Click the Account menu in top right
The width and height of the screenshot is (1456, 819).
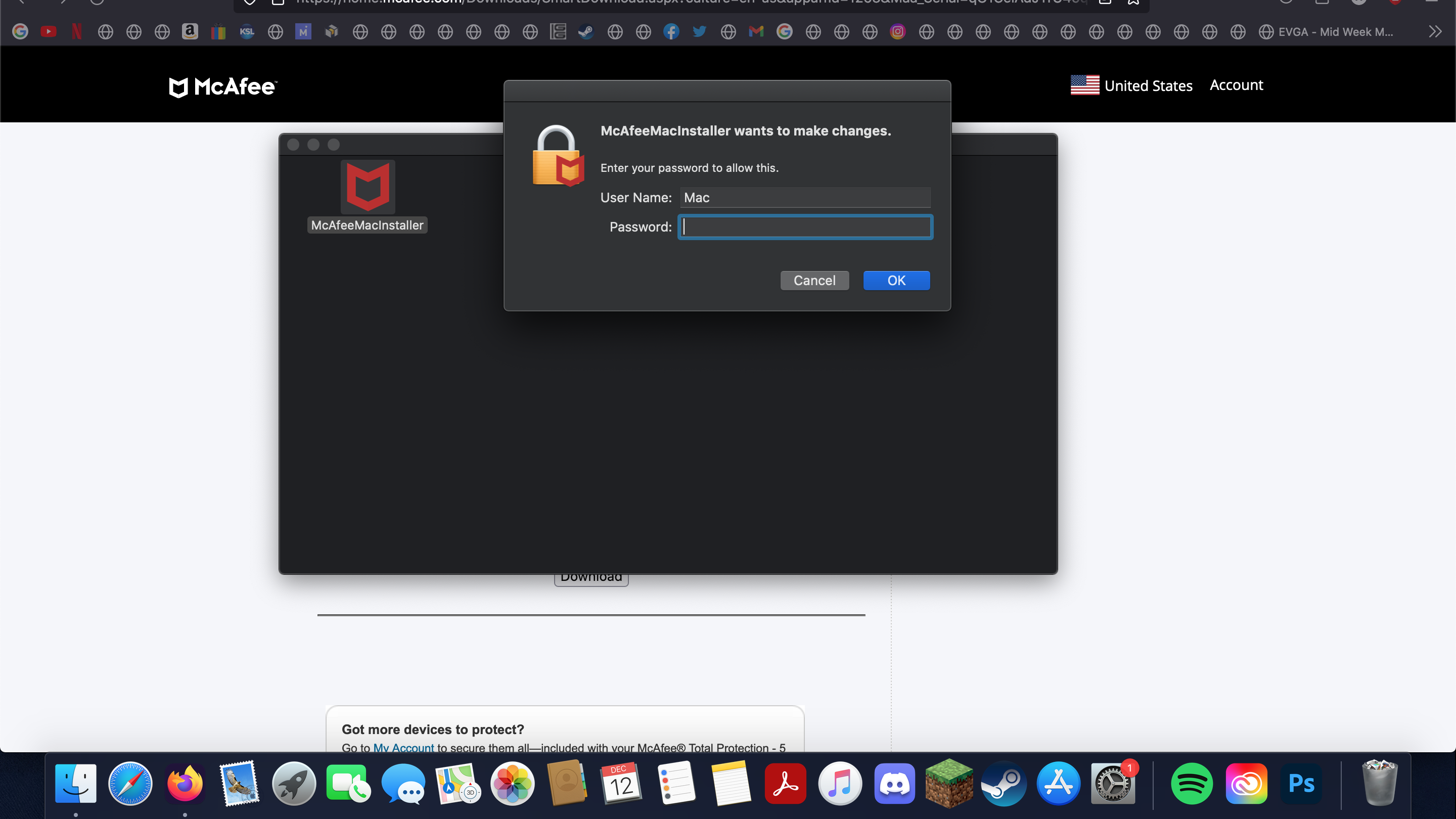click(1236, 84)
